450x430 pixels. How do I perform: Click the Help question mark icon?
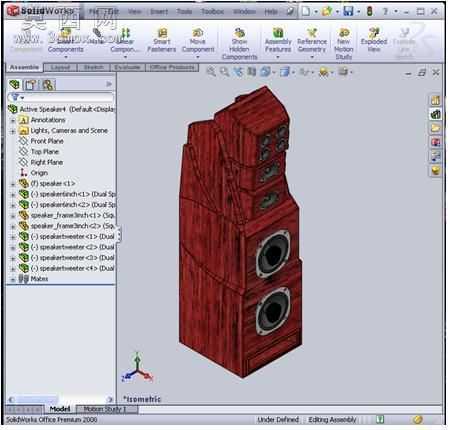pos(385,11)
